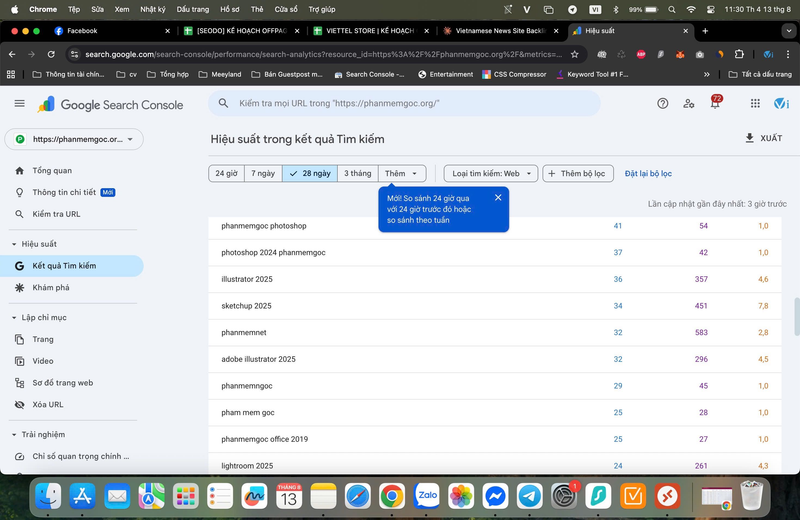Image resolution: width=800 pixels, height=520 pixels.
Task: Click Thêm bộ lọc button
Action: point(578,174)
